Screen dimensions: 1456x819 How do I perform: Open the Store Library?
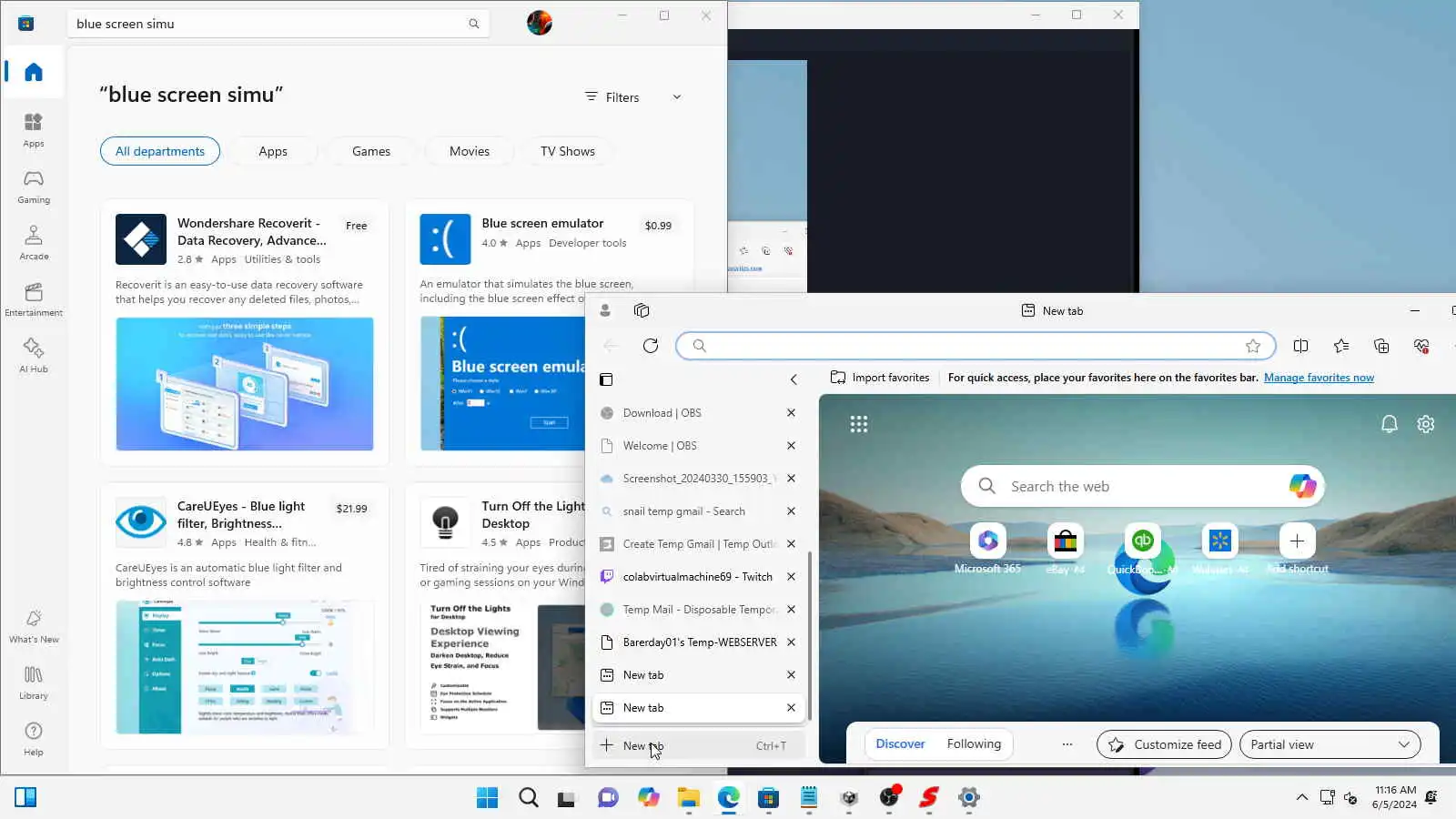point(34,682)
